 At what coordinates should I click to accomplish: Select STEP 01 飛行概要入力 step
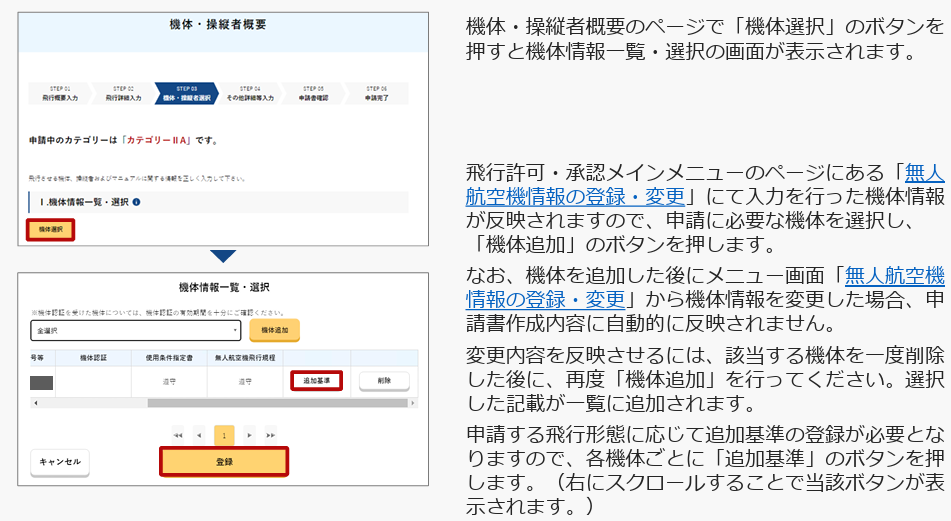coord(59,93)
